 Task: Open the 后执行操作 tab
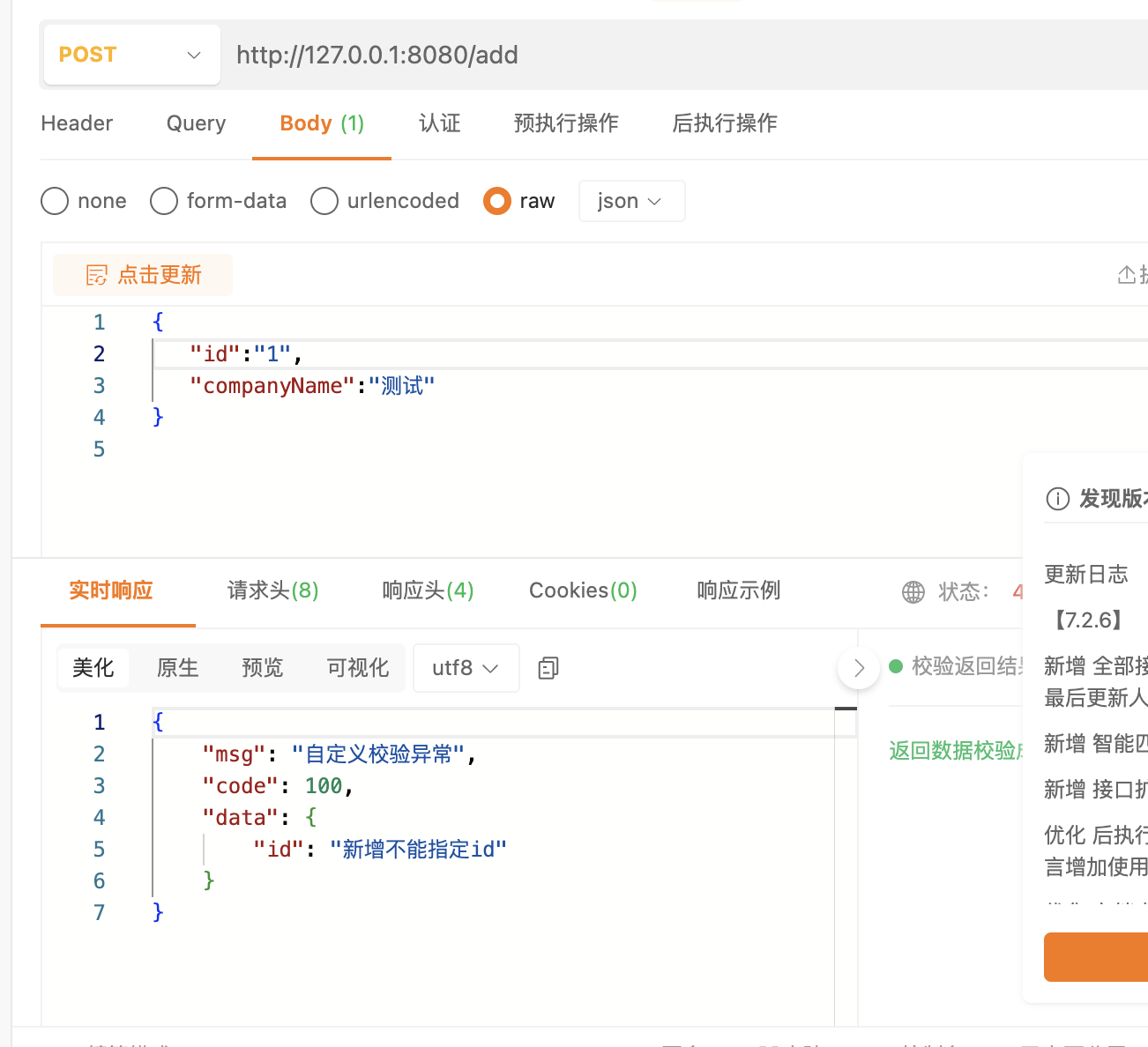[x=725, y=123]
